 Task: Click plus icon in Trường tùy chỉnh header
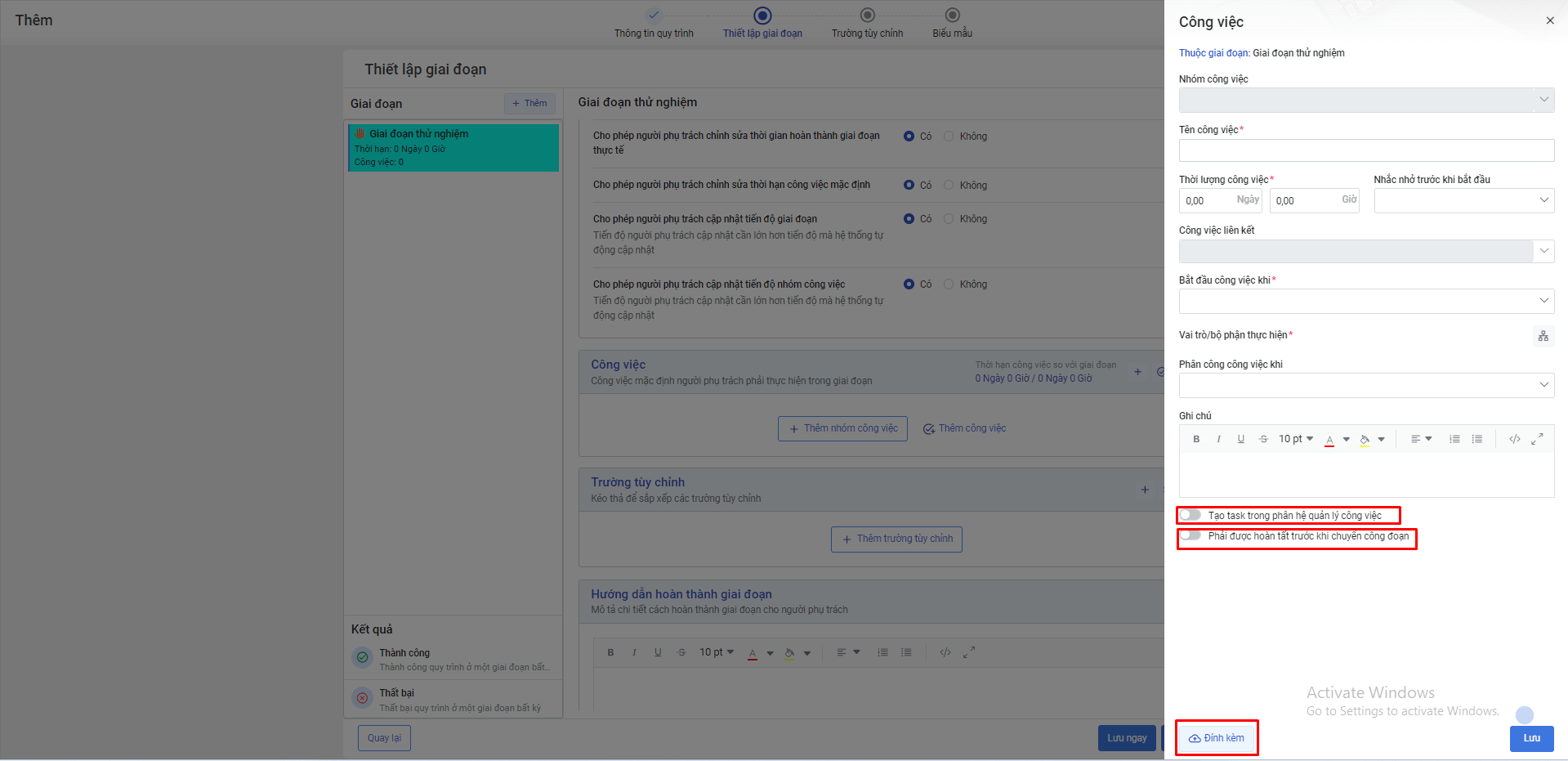[1145, 490]
